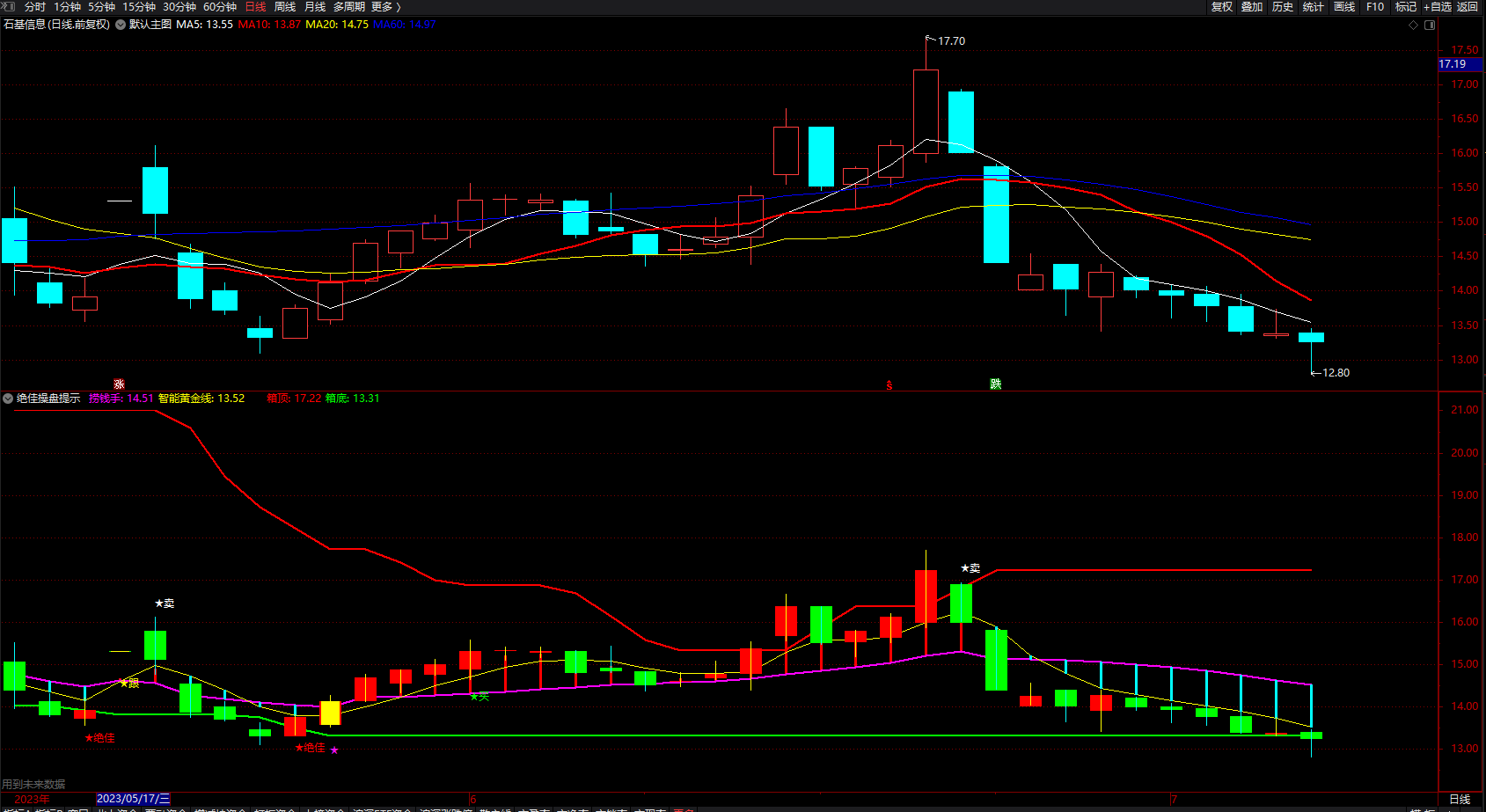Open the 画线 drawing tools

coord(1344,7)
